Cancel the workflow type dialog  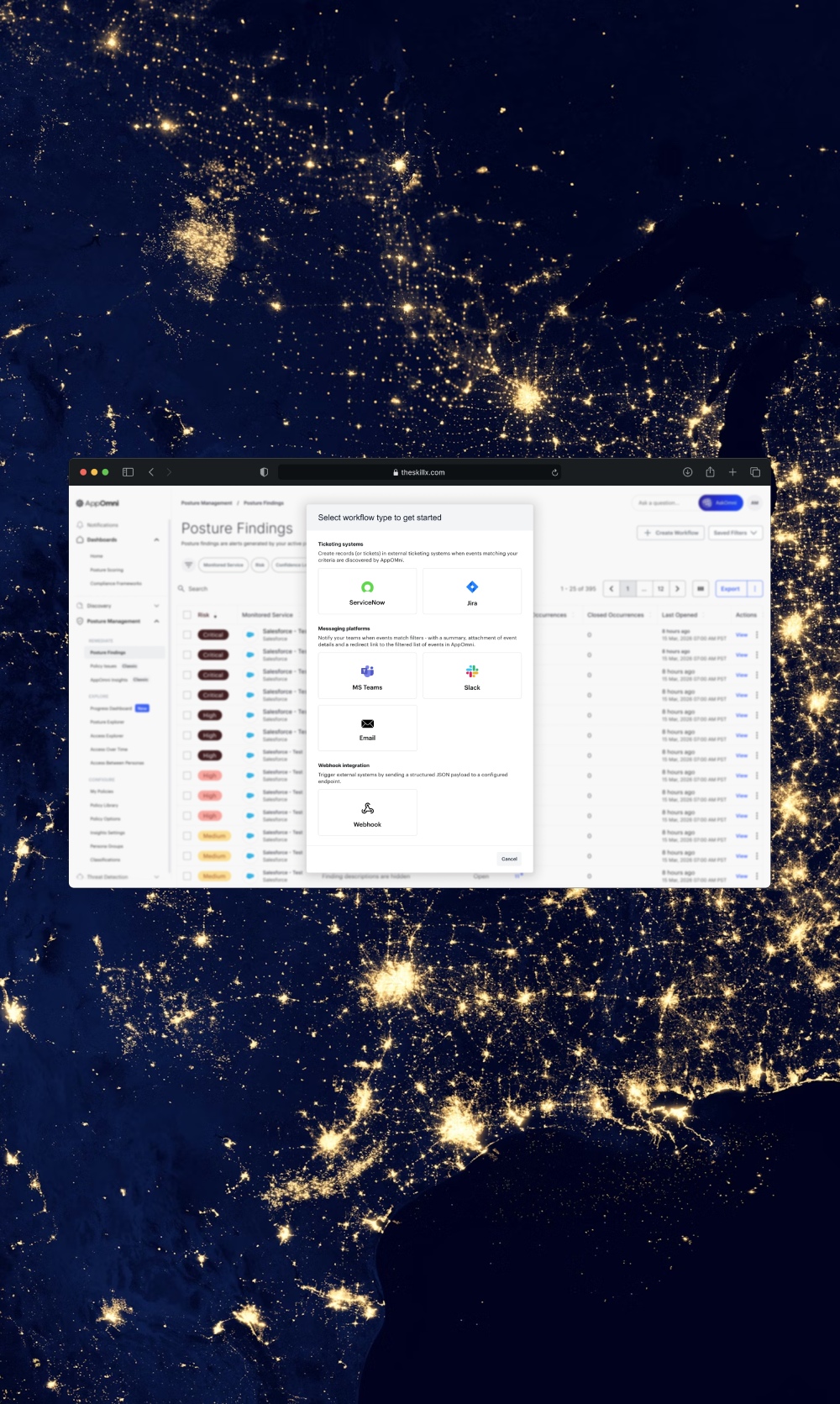(x=509, y=859)
